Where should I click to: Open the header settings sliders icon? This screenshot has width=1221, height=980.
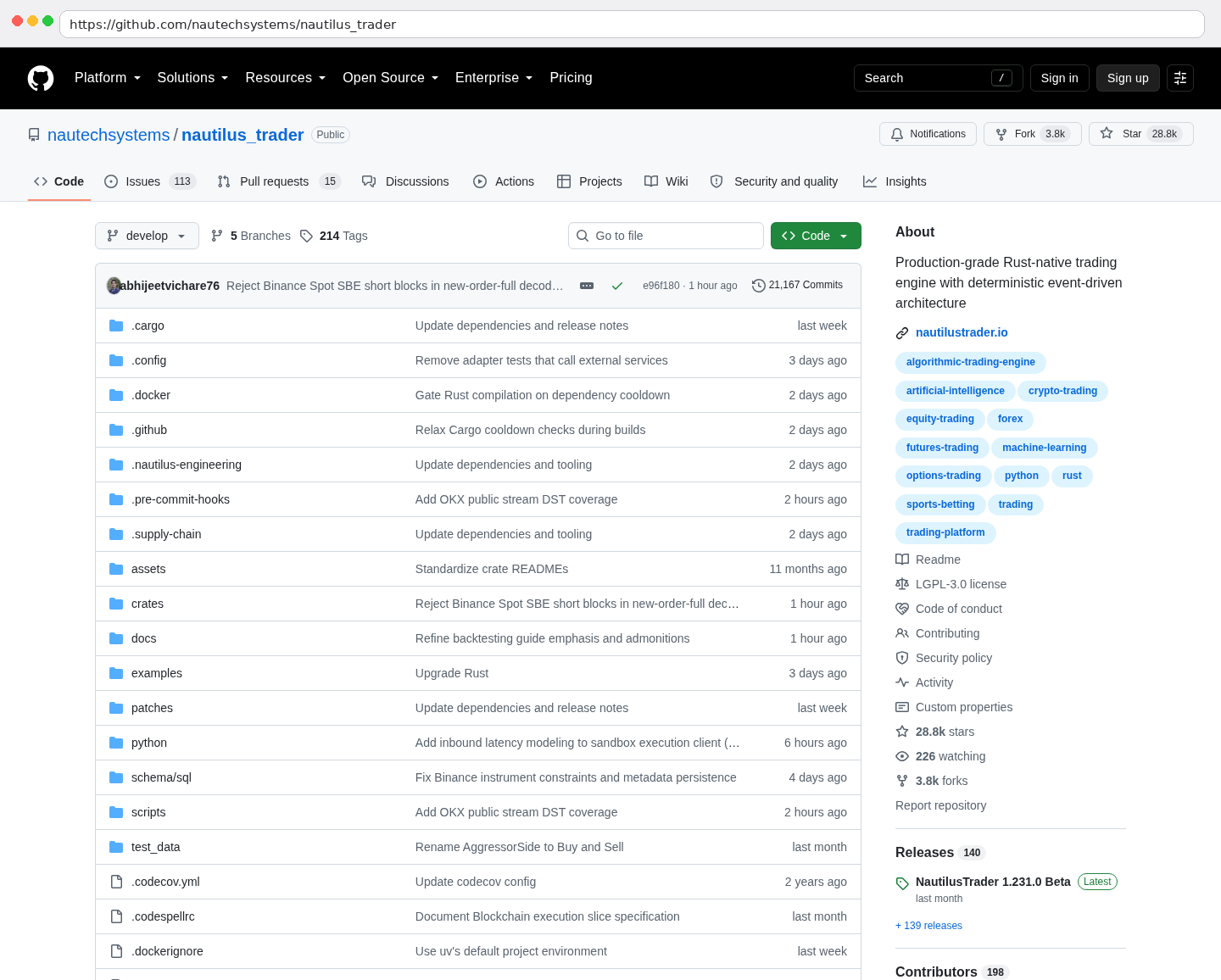(x=1180, y=78)
